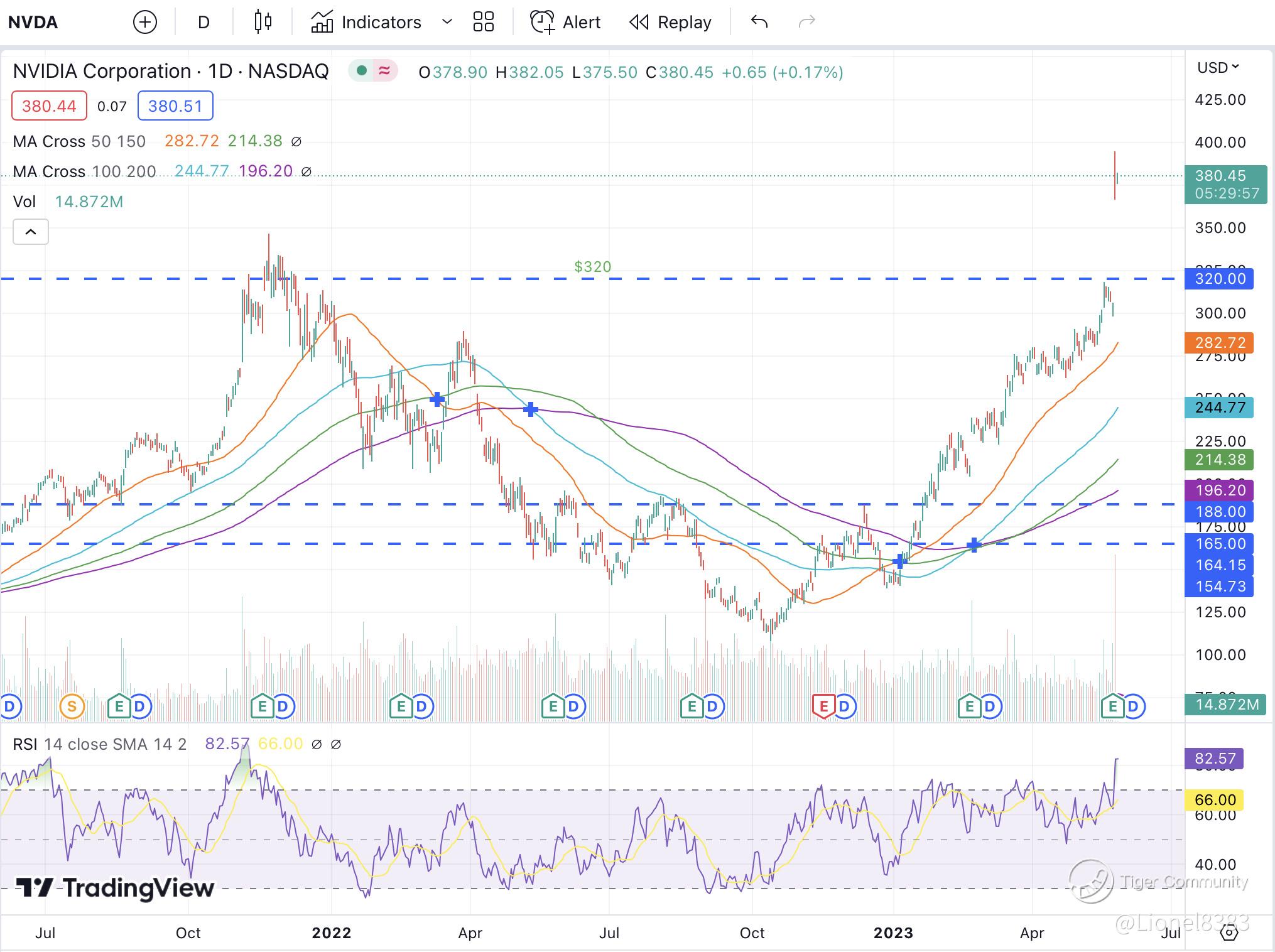This screenshot has width=1275, height=952.
Task: Expand the indicators favorites dropdown chevron
Action: point(447,23)
